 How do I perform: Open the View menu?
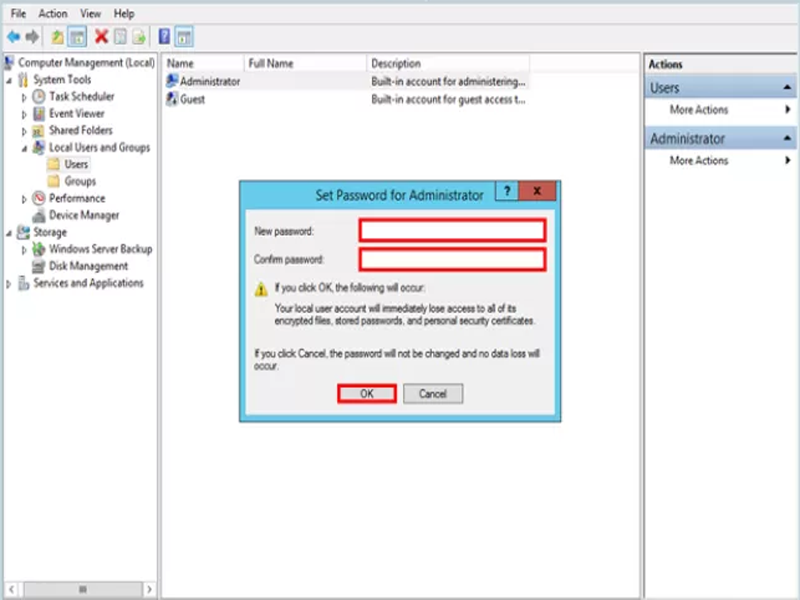click(90, 14)
